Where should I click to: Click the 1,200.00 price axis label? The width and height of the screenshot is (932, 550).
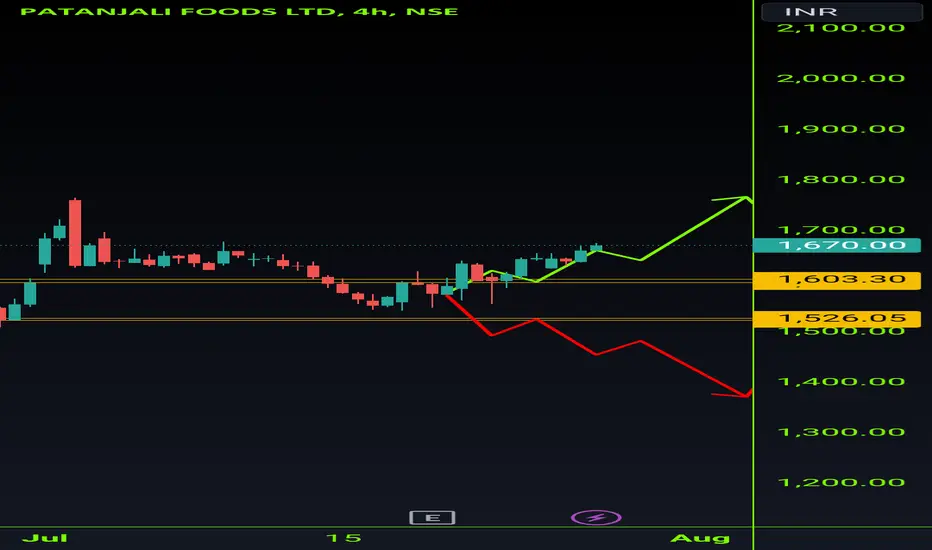point(841,483)
